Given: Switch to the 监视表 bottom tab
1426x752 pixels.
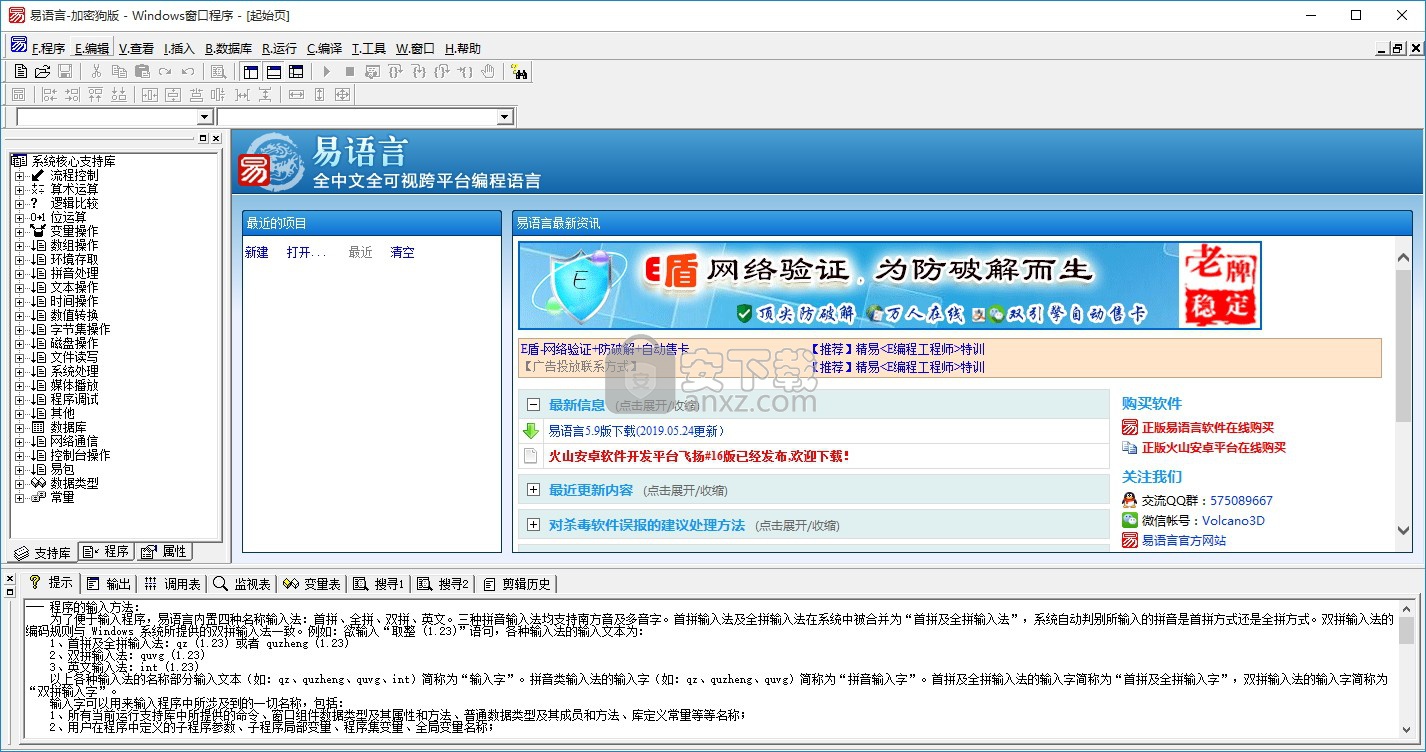Looking at the screenshot, I should 242,584.
